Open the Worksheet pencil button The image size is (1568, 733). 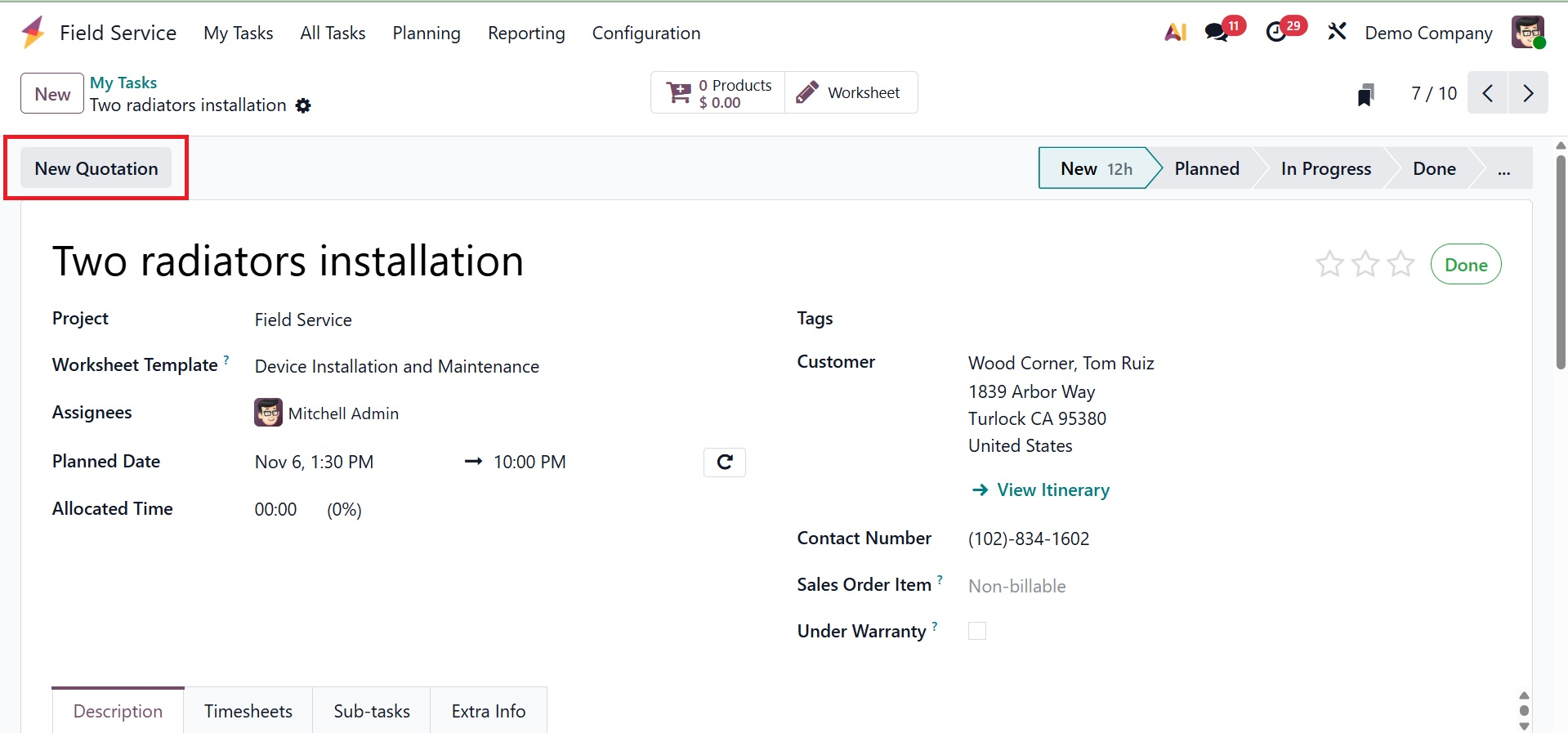(x=850, y=93)
